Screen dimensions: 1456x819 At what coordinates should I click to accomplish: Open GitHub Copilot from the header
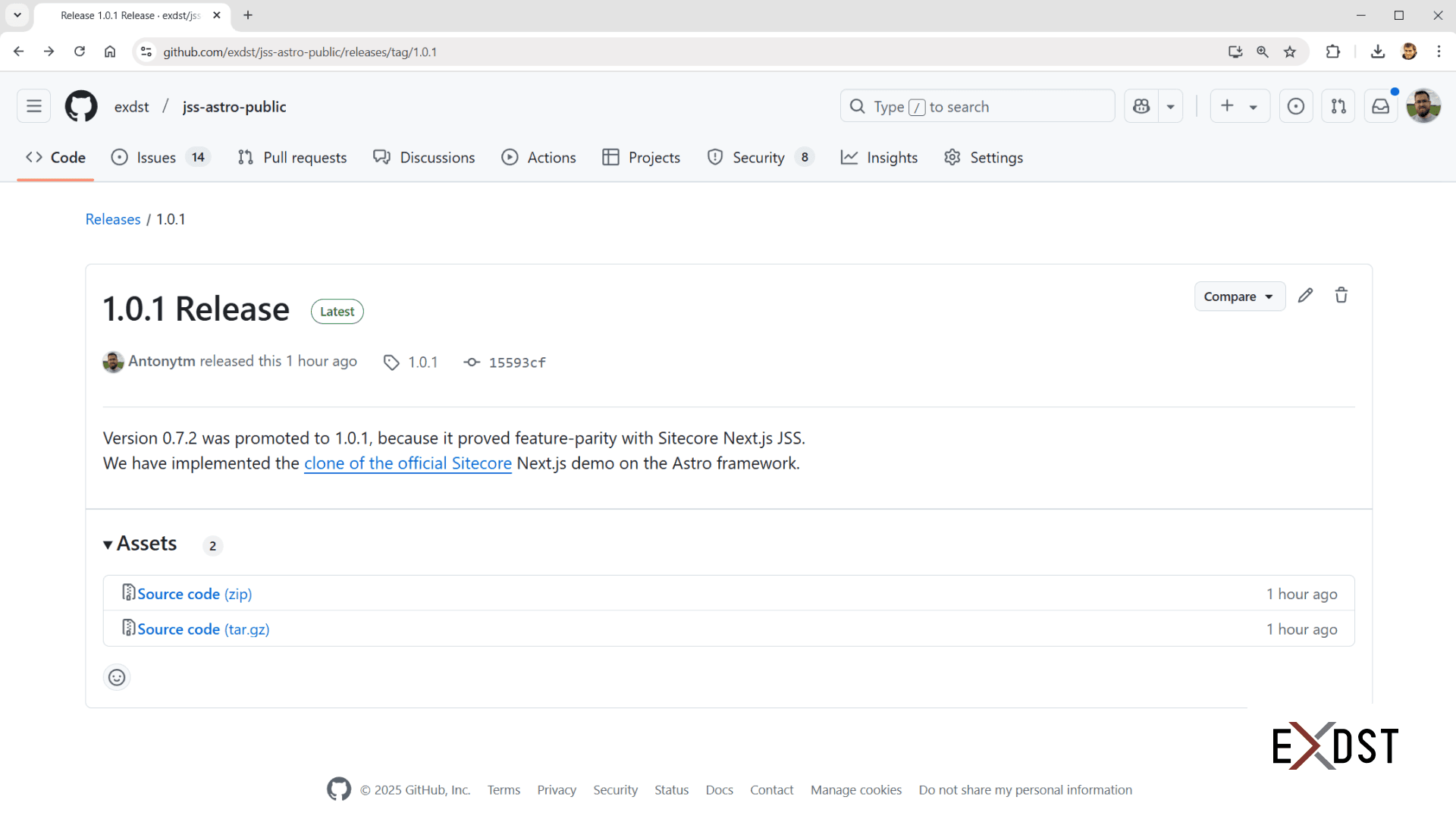(1141, 106)
